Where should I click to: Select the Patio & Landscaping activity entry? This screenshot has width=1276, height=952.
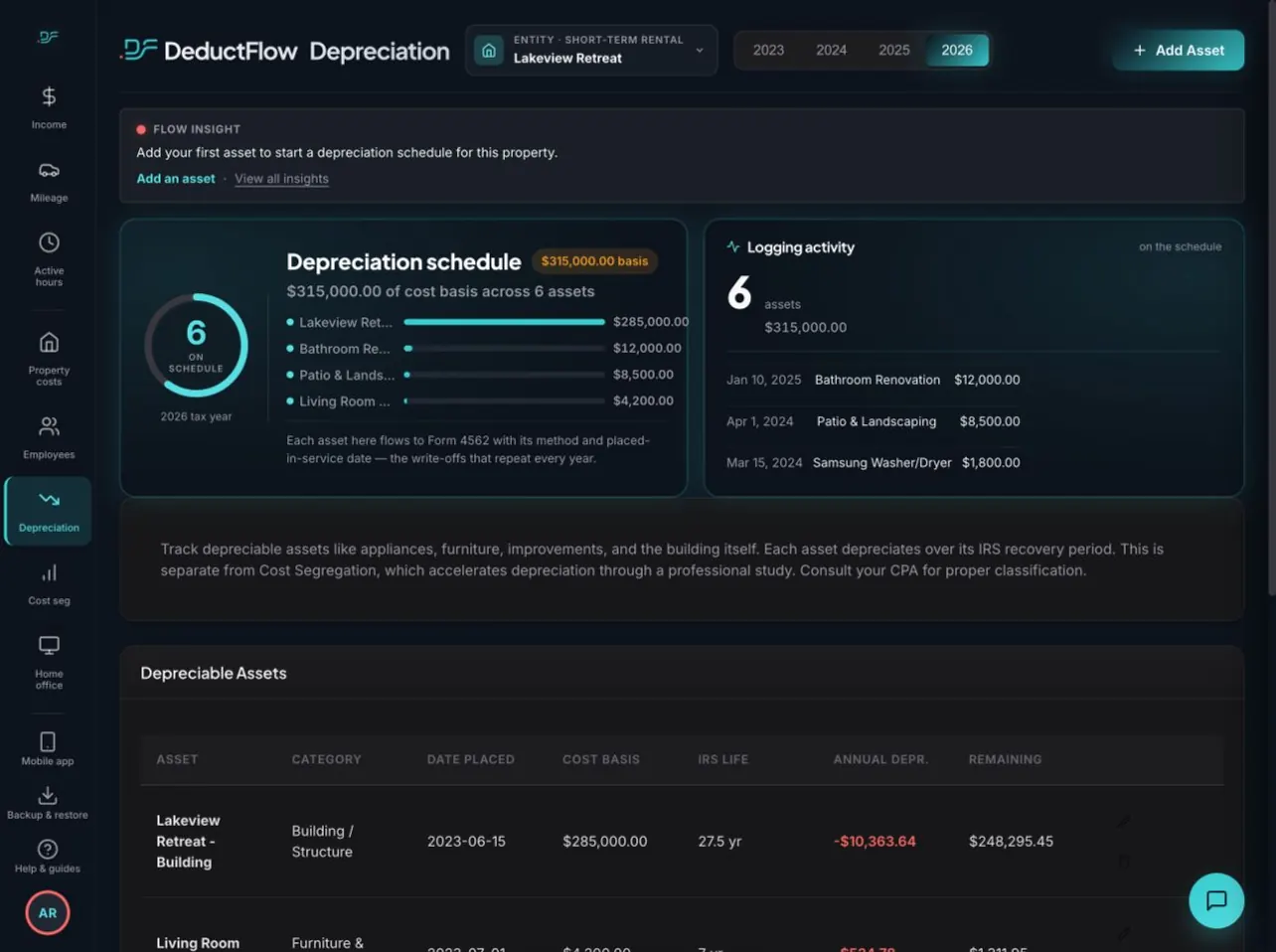[x=873, y=421]
